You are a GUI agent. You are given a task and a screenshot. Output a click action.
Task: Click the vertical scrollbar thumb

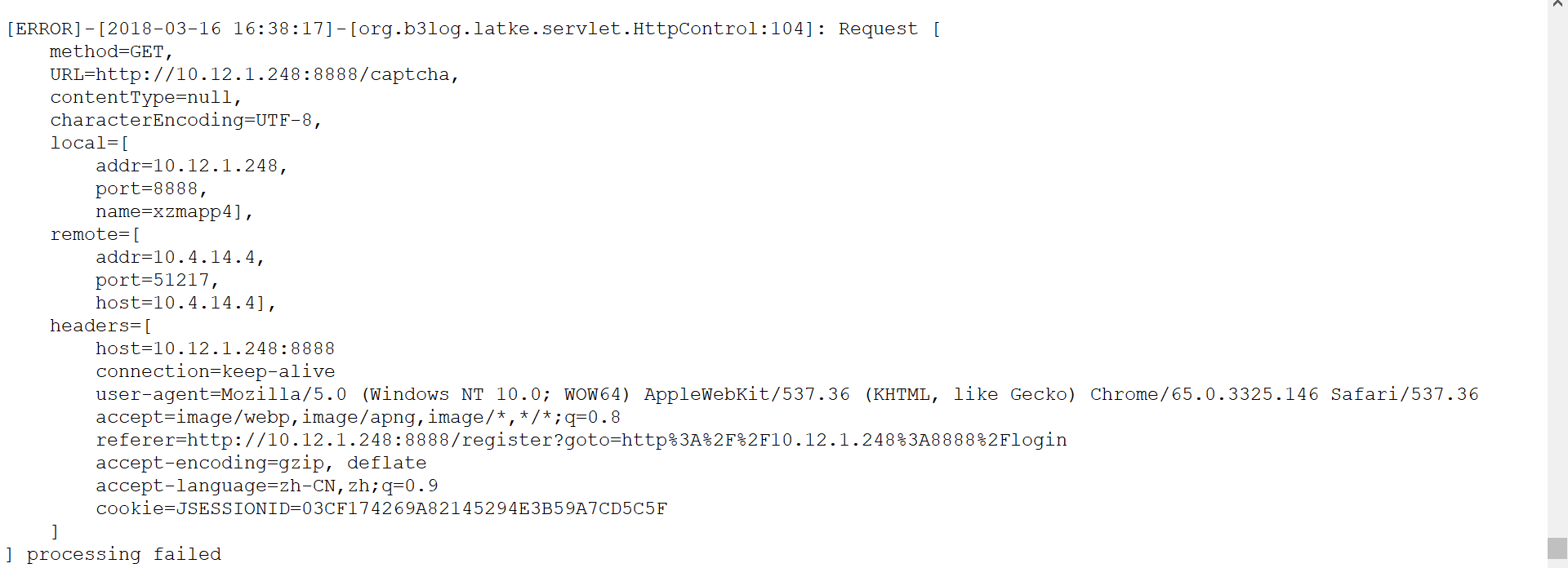pyautogui.click(x=1557, y=548)
